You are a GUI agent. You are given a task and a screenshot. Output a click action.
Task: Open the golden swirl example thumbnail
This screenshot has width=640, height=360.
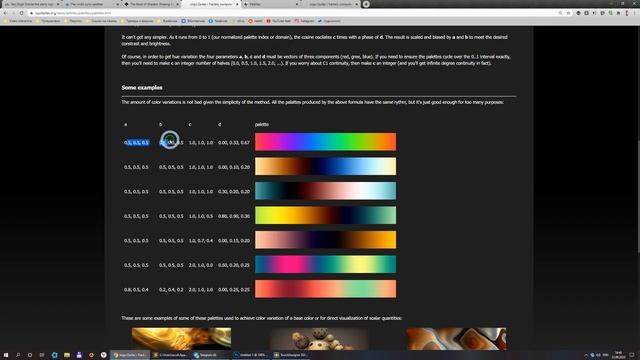click(x=181, y=338)
